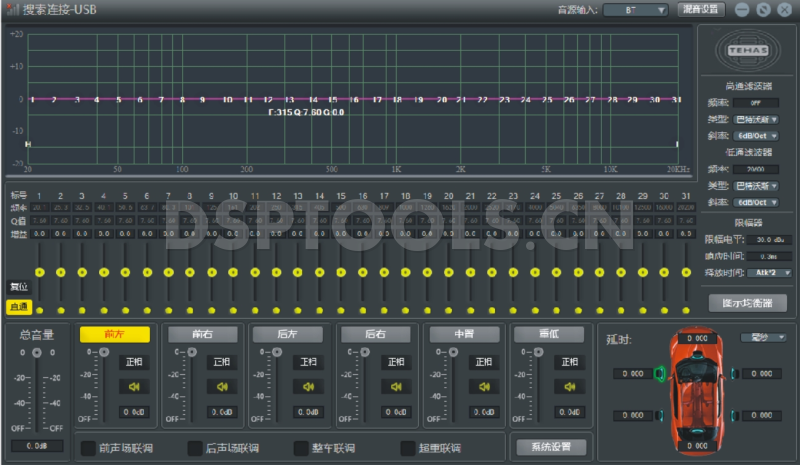The height and width of the screenshot is (465, 800).
Task: Click the 总音量 master volume slider knob
Action: (x=37, y=353)
